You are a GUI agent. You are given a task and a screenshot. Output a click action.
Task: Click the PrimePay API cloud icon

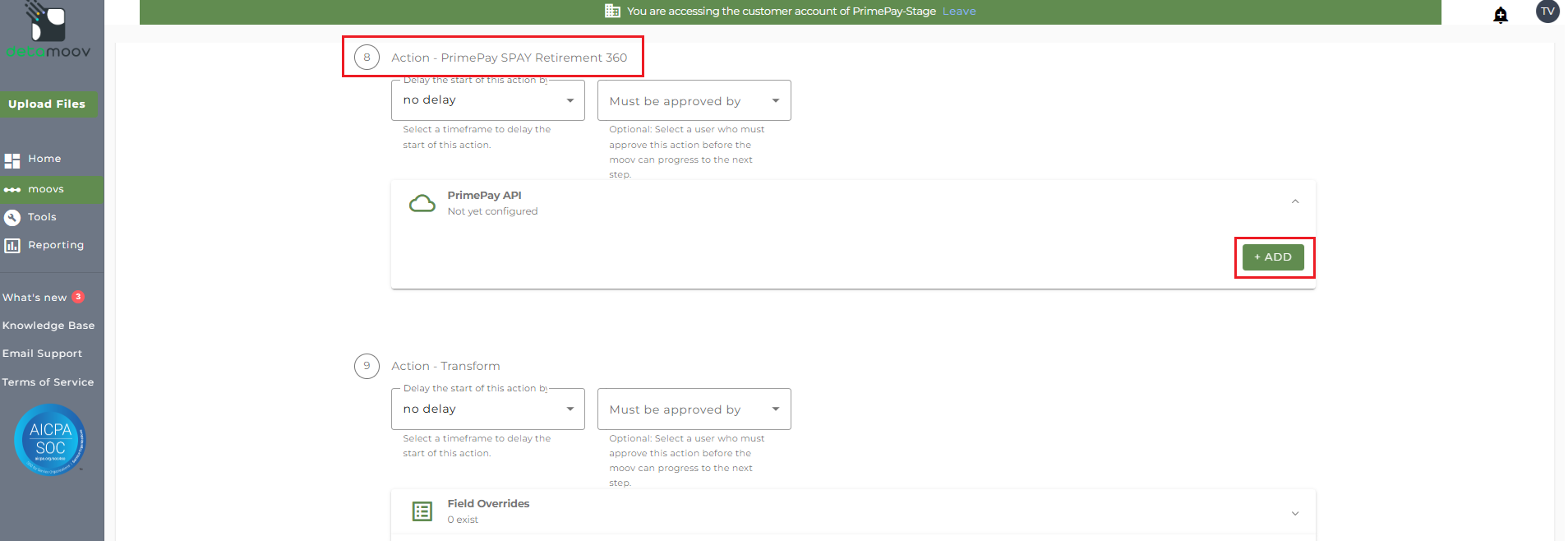(x=422, y=203)
